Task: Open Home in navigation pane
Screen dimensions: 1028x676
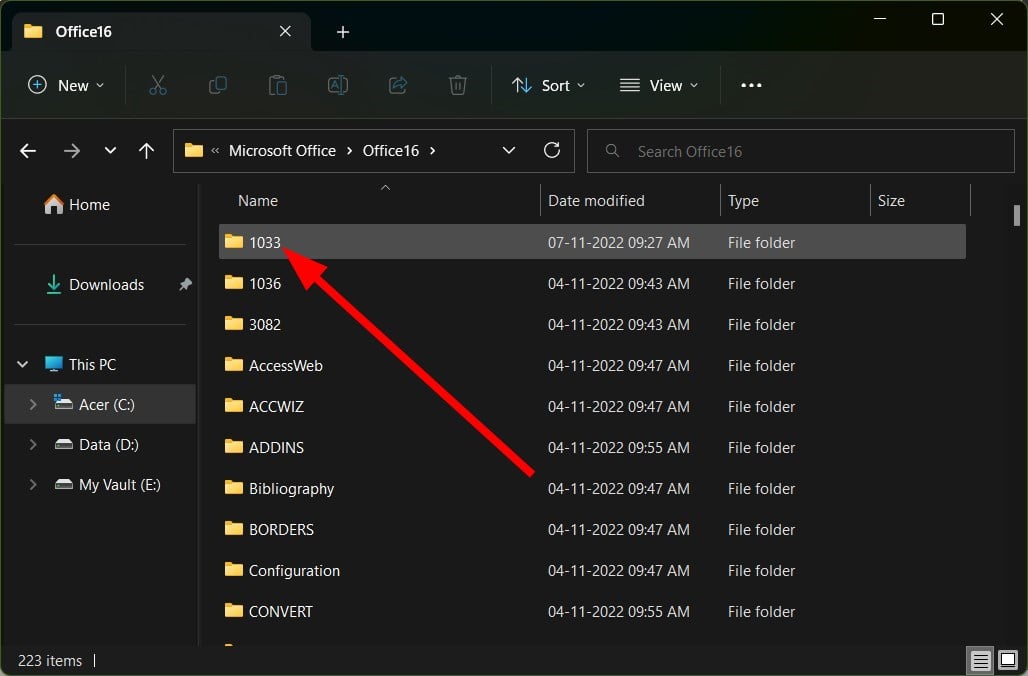Action: 77,205
